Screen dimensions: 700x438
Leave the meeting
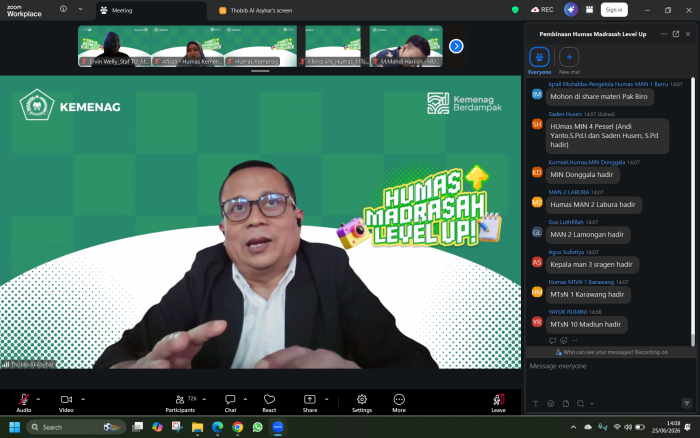[499, 403]
